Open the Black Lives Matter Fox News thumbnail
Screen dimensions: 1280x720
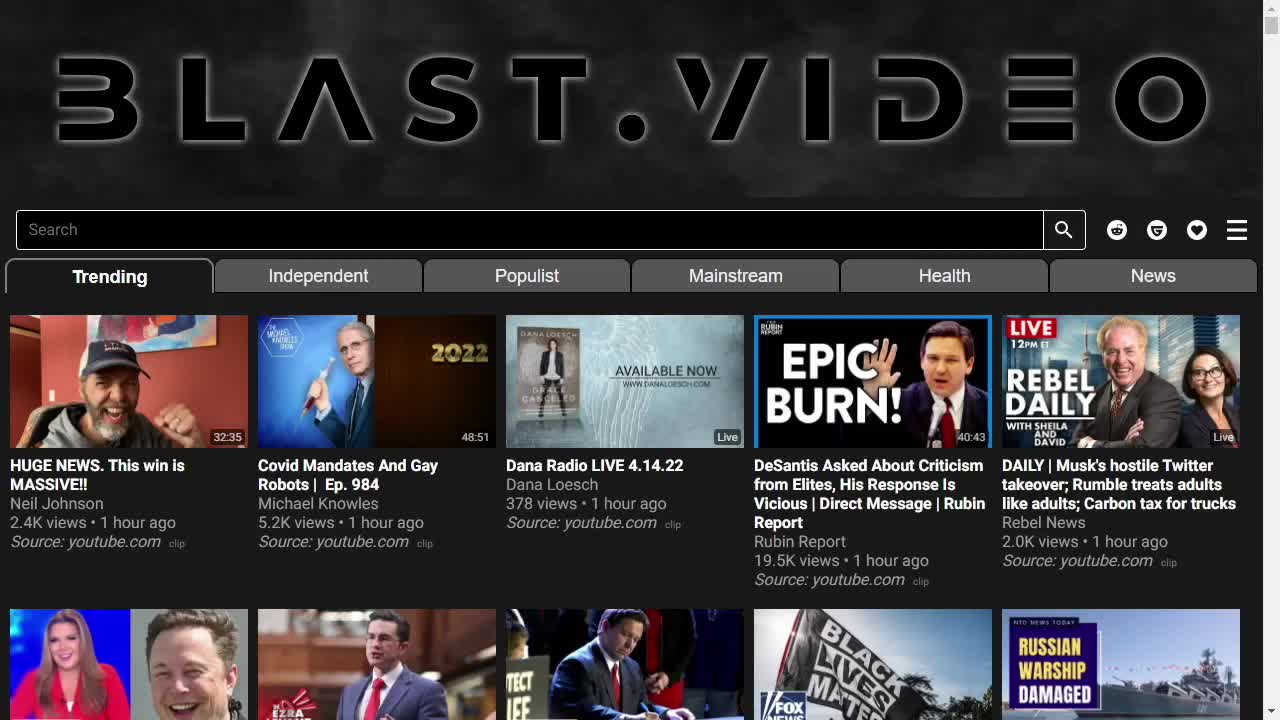pos(873,664)
